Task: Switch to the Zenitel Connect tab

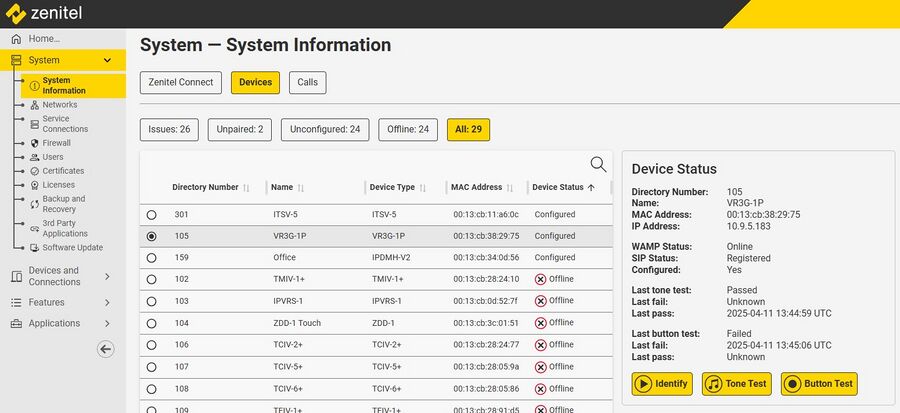Action: (x=181, y=82)
